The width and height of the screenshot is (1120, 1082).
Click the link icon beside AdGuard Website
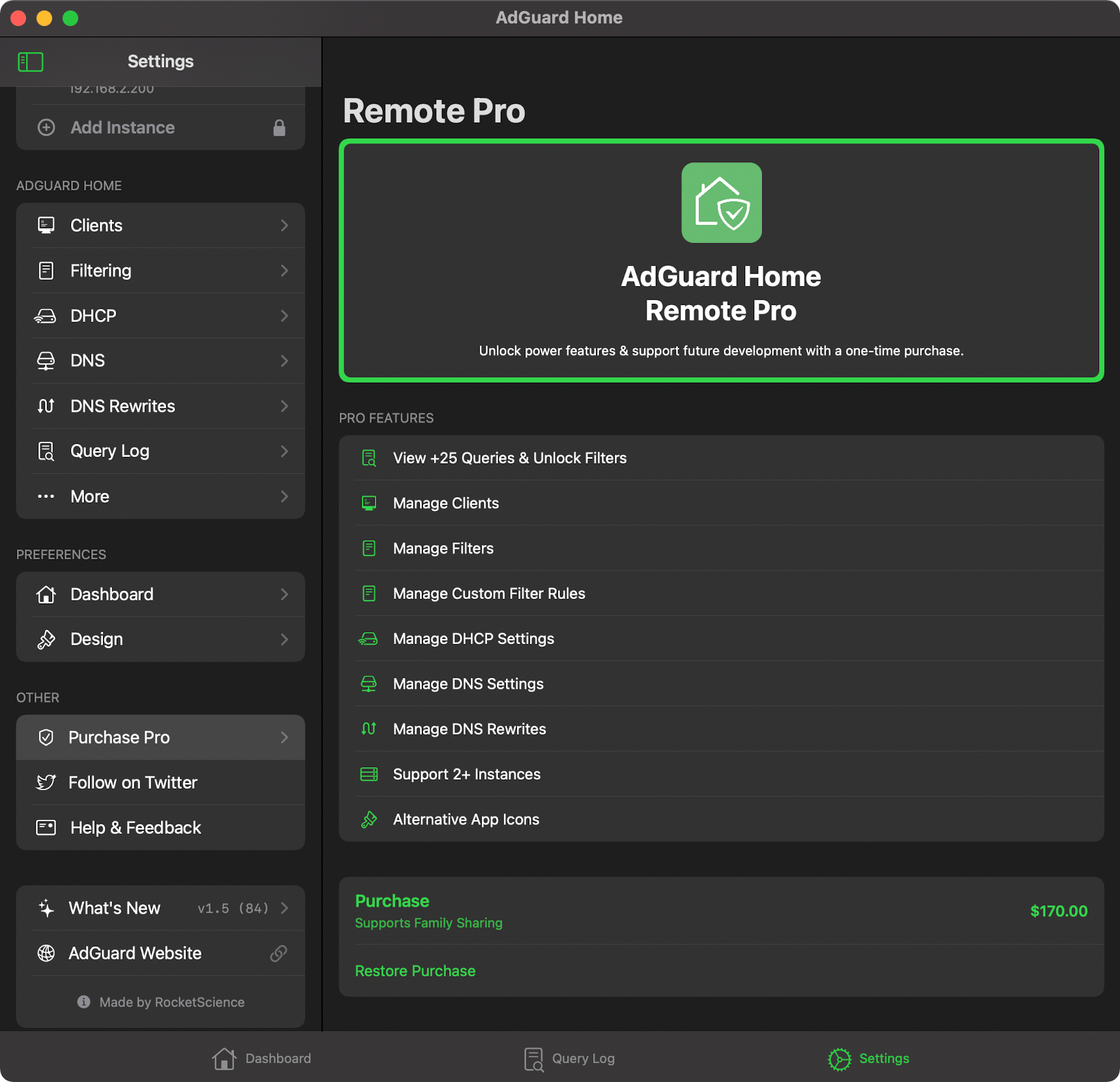279,954
